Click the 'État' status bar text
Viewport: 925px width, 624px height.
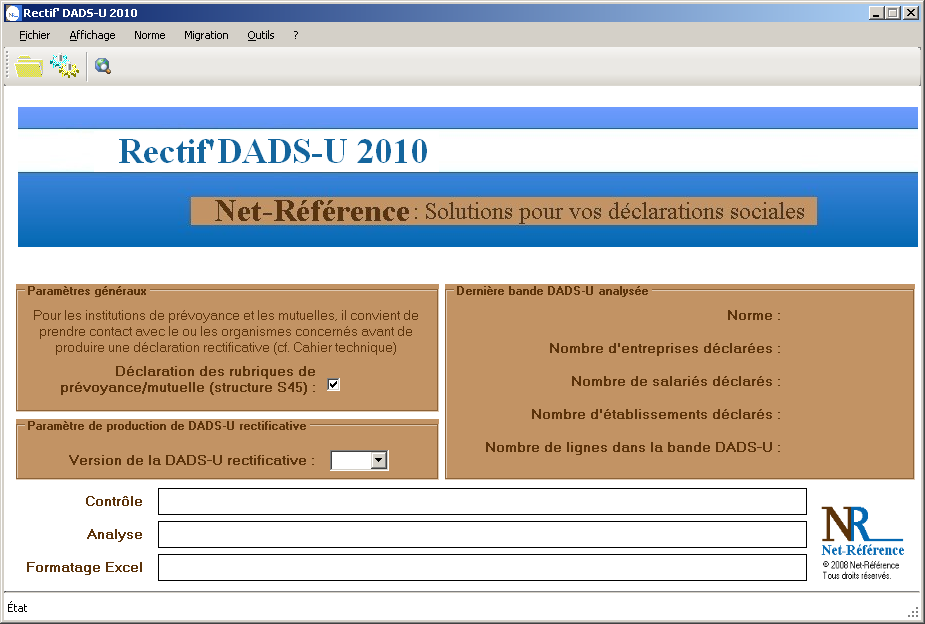[17, 608]
